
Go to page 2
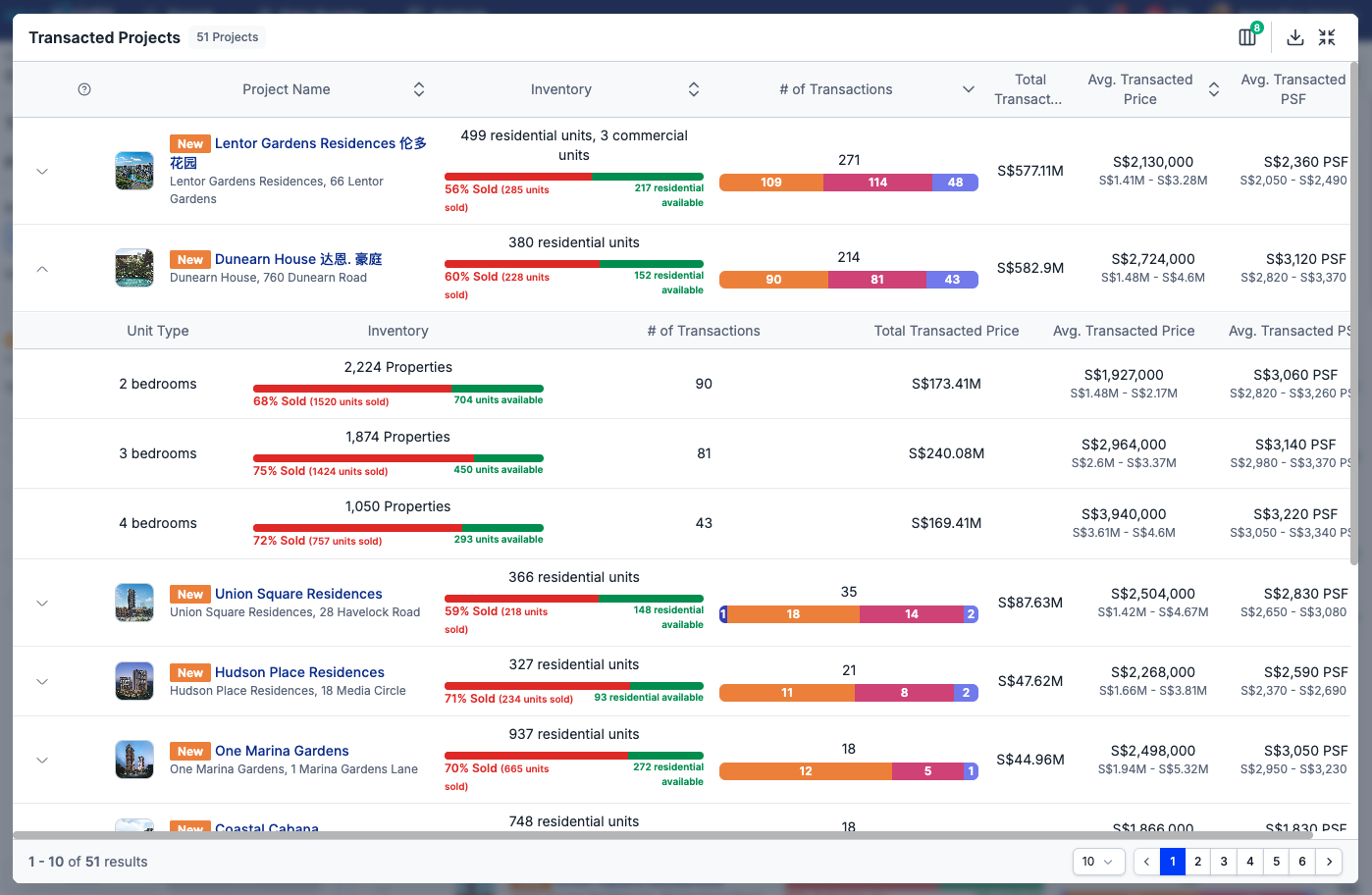[1197, 862]
